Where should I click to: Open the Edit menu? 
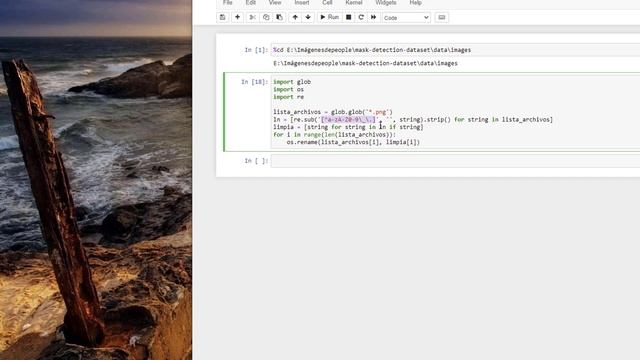click(251, 3)
